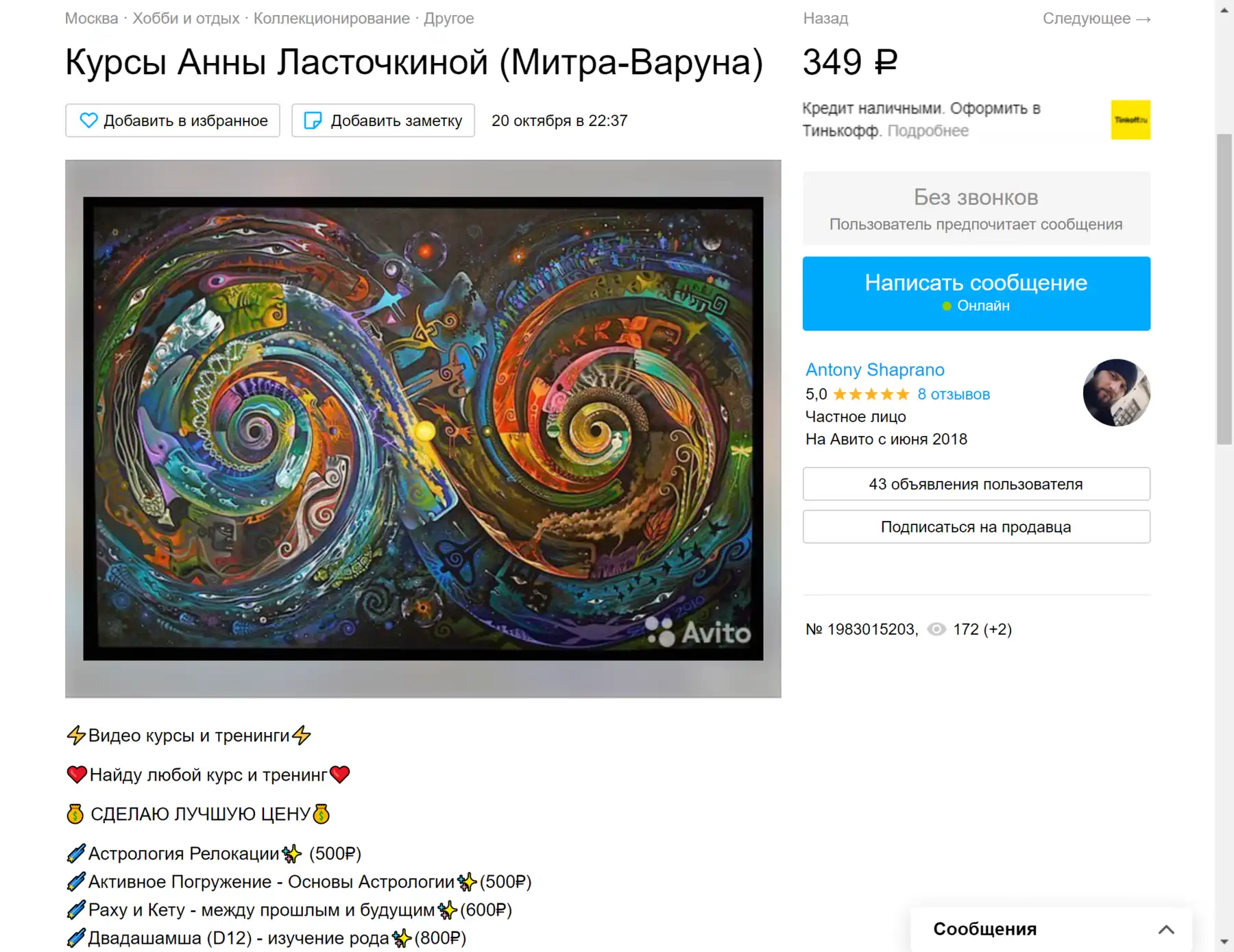
Task: Click Добавить заметку button
Action: [383, 121]
